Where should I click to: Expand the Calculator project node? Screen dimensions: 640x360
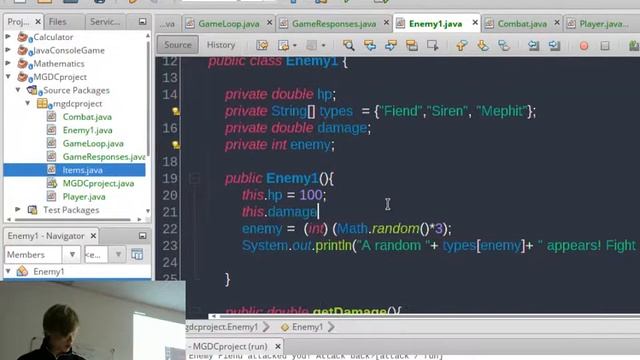click(x=8, y=37)
